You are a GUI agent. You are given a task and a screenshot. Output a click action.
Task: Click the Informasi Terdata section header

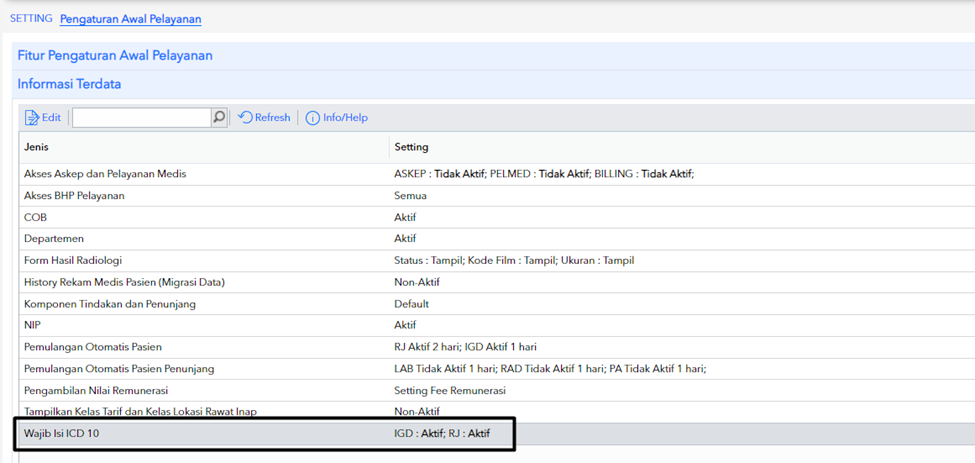(69, 84)
